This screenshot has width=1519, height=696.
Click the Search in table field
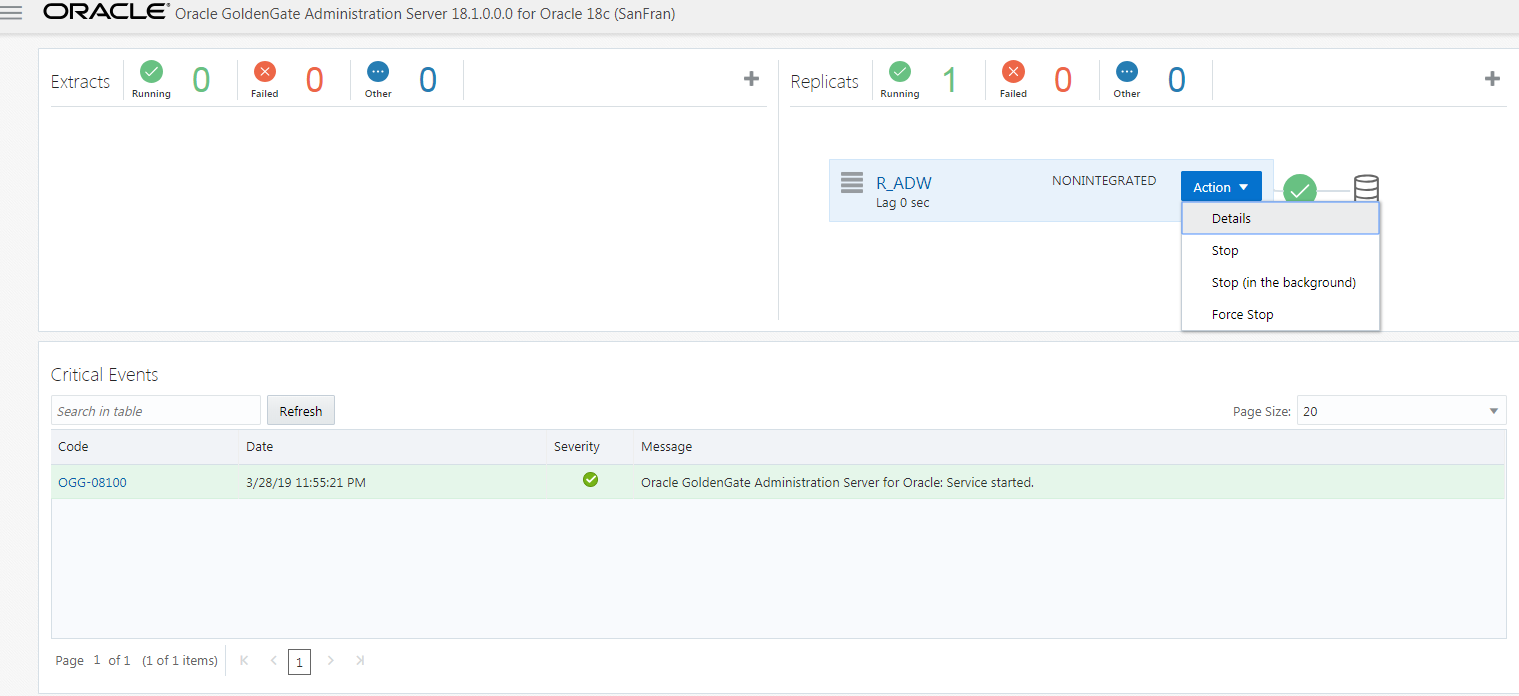click(x=156, y=411)
